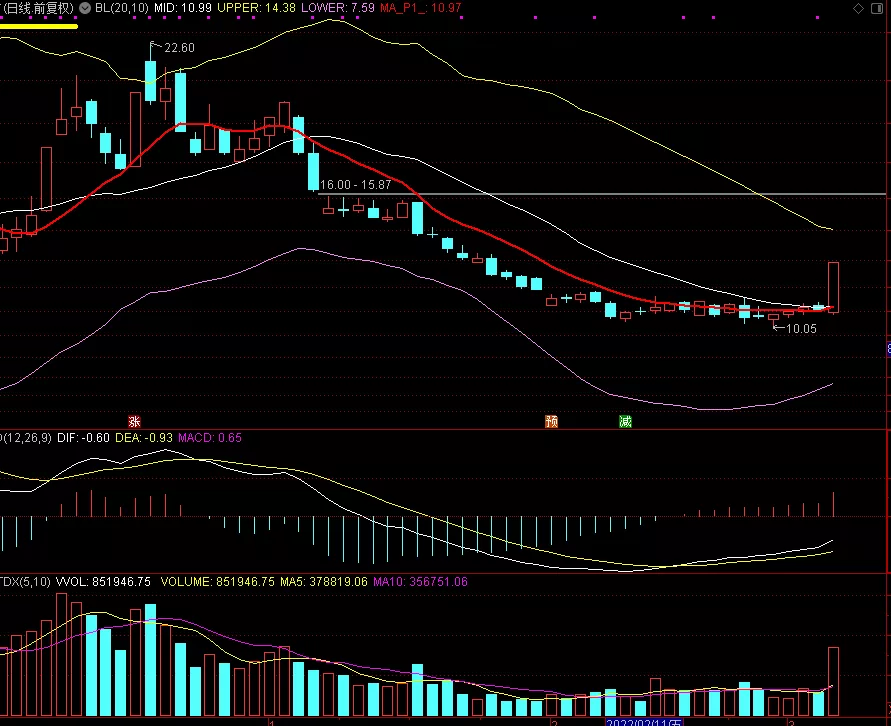
Task: Click the DEA: -0.93 value
Action: pos(144,437)
